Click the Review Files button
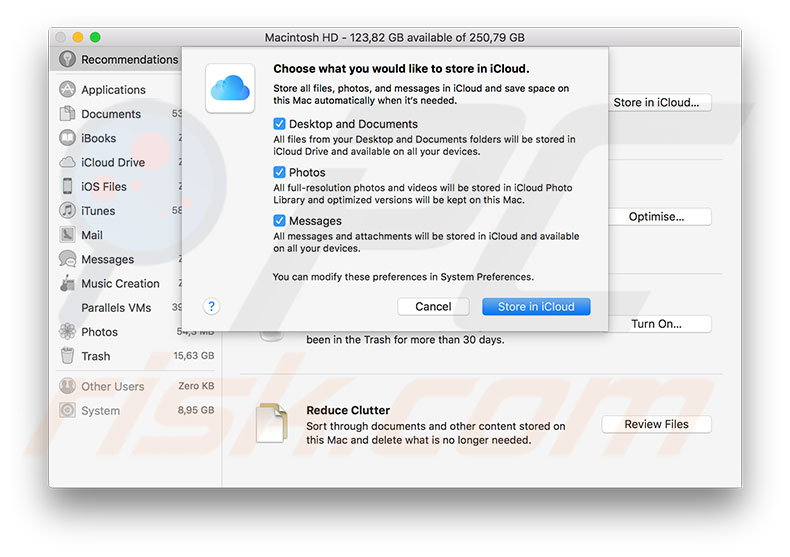 pyautogui.click(x=656, y=424)
